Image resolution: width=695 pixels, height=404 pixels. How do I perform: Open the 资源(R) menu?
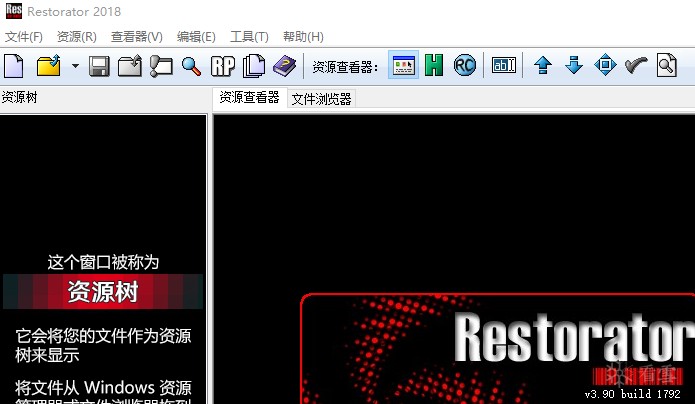[x=77, y=36]
